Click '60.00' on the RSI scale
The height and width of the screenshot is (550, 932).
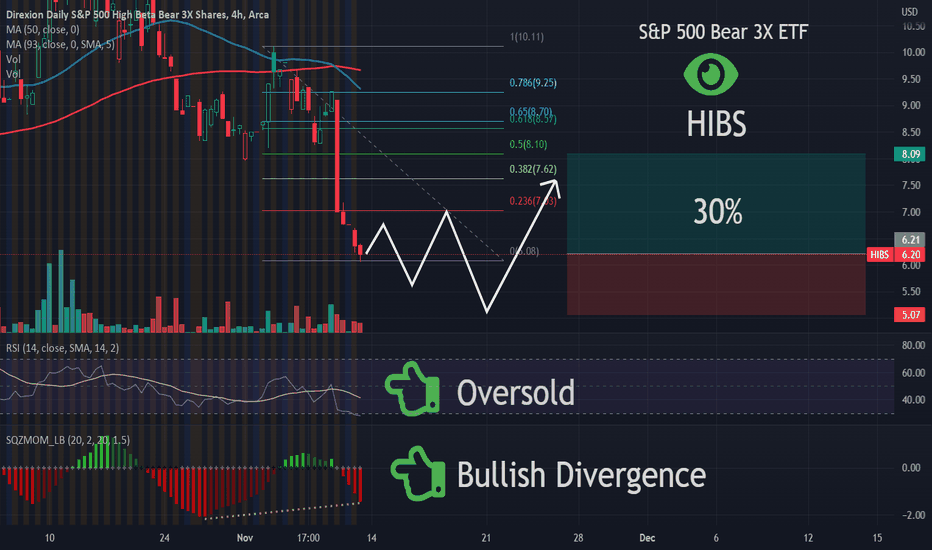[x=913, y=373]
